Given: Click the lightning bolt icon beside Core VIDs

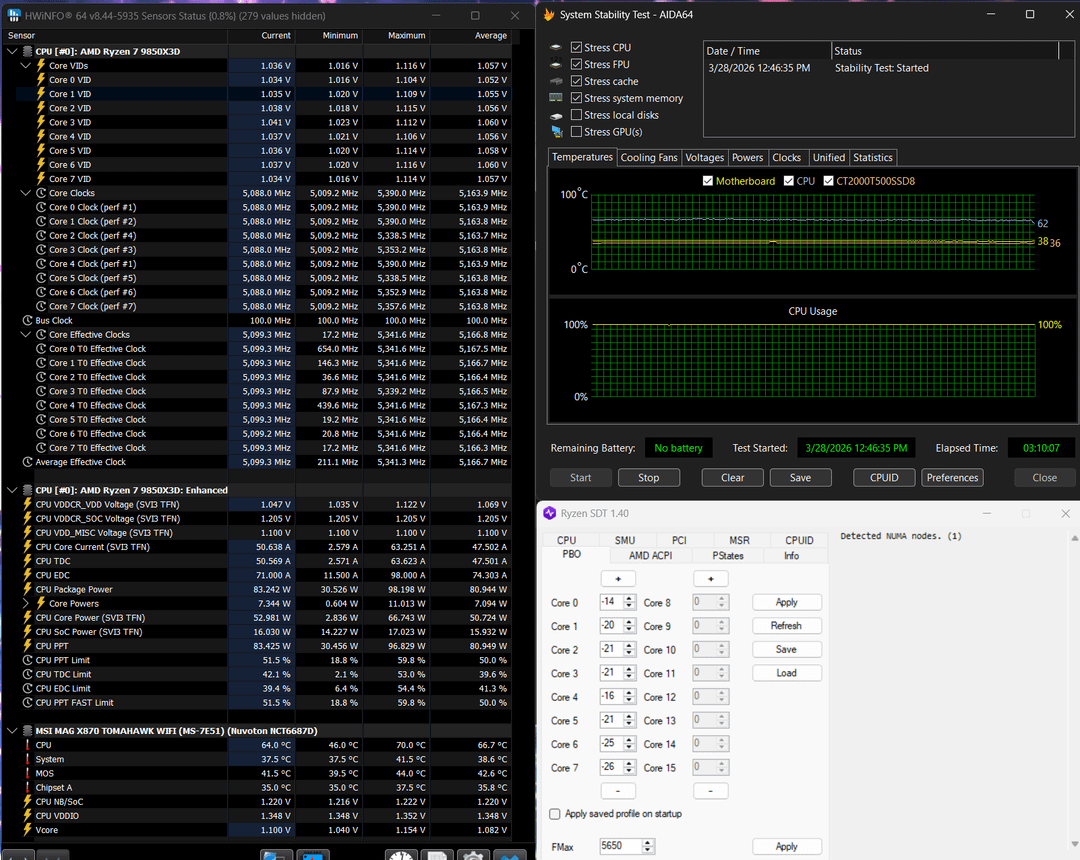Looking at the screenshot, I should [x=41, y=65].
